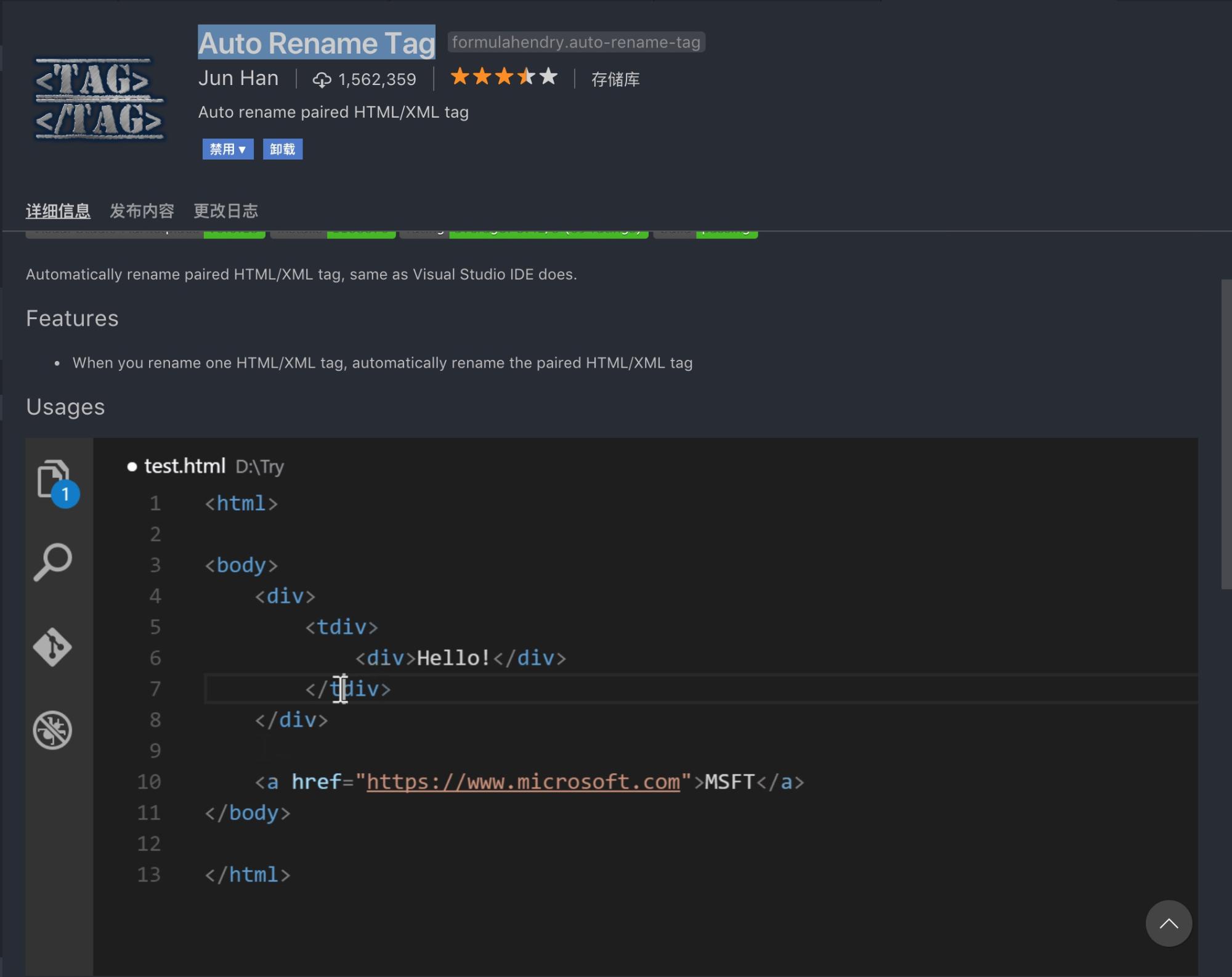This screenshot has width=1232, height=977.
Task: Click the 卸载 uninstall button
Action: [283, 149]
